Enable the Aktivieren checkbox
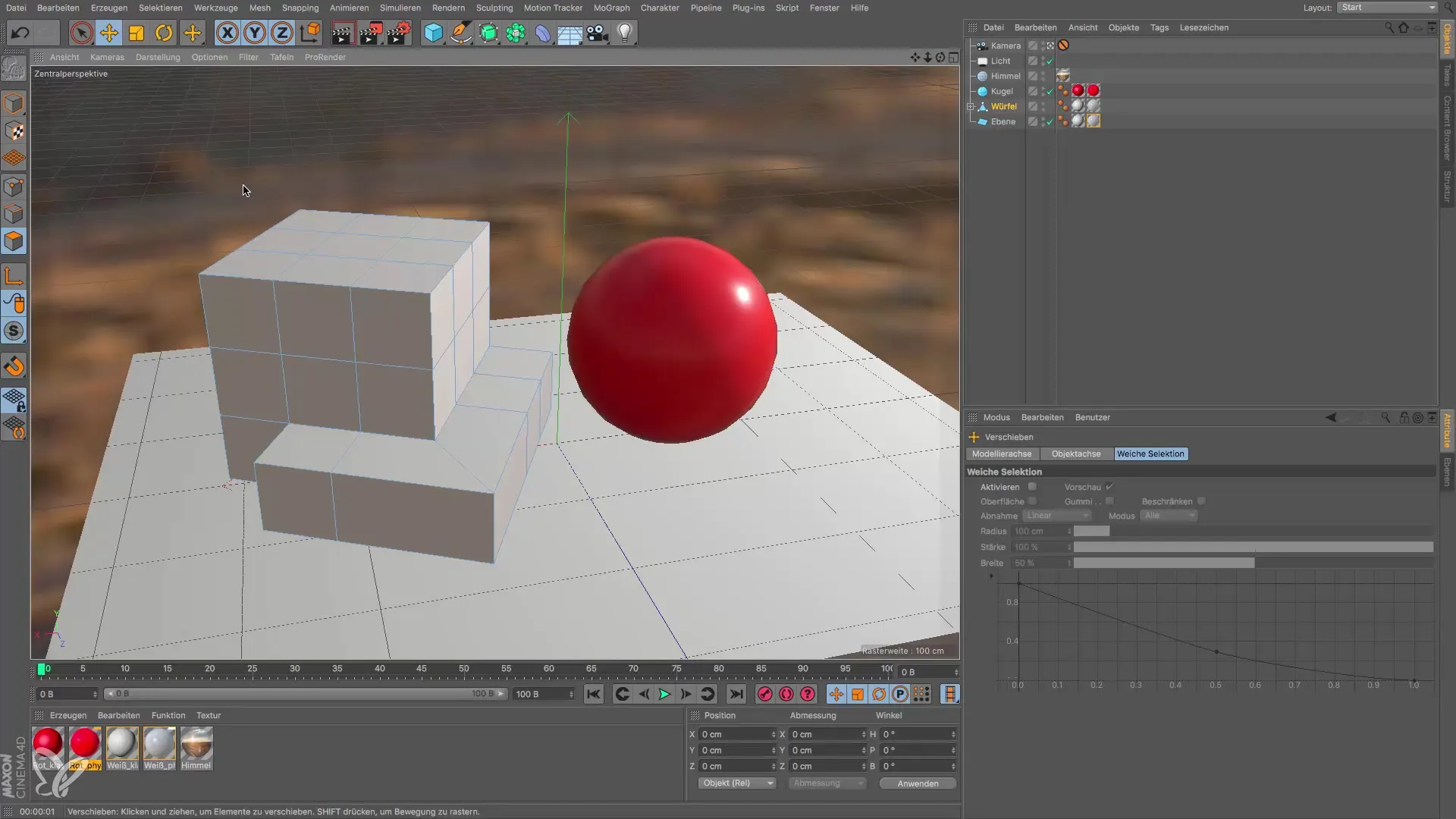 [1032, 487]
